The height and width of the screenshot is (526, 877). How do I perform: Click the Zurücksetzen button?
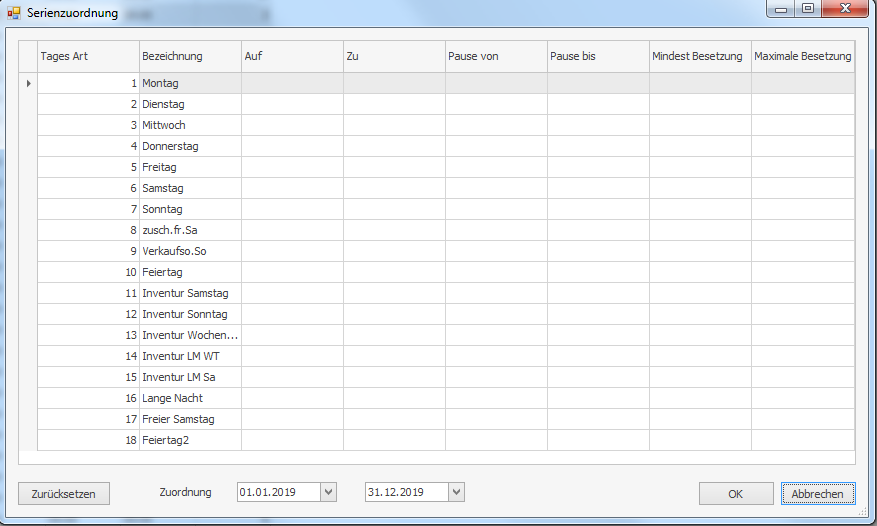[x=64, y=493]
